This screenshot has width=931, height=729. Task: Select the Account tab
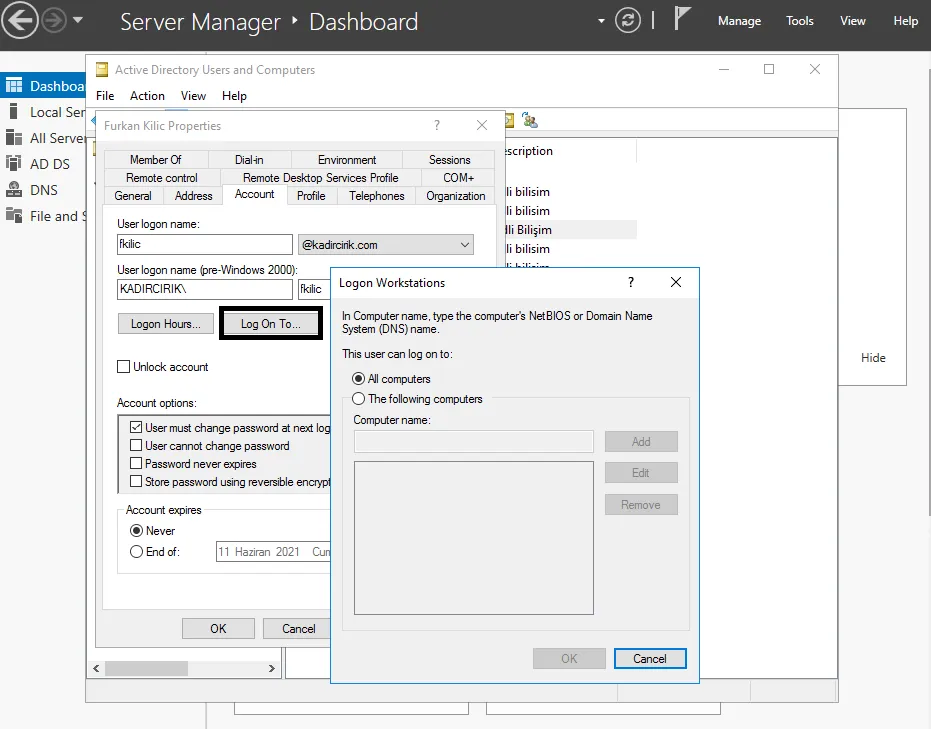[255, 194]
